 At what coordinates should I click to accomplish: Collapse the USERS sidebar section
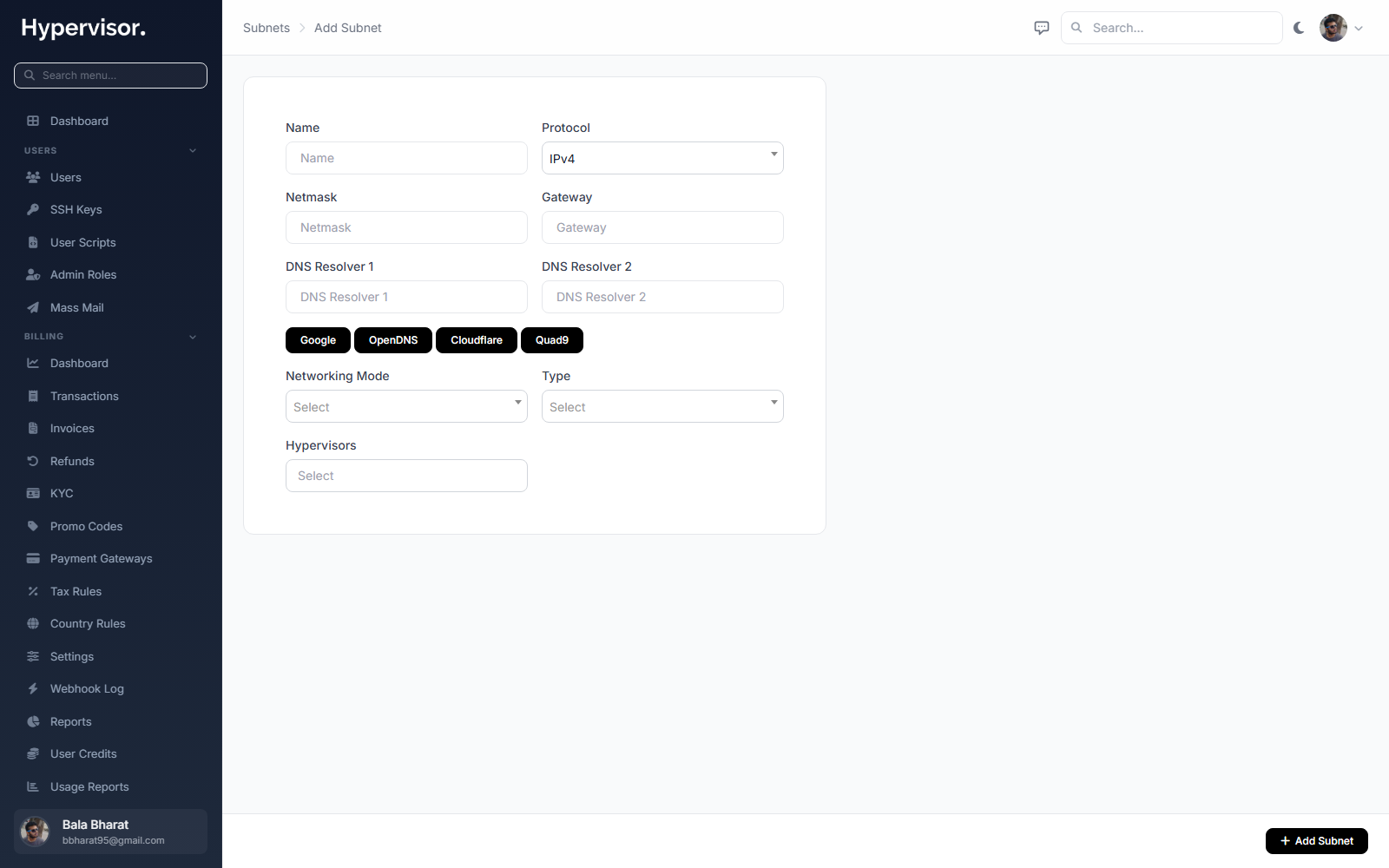click(193, 150)
